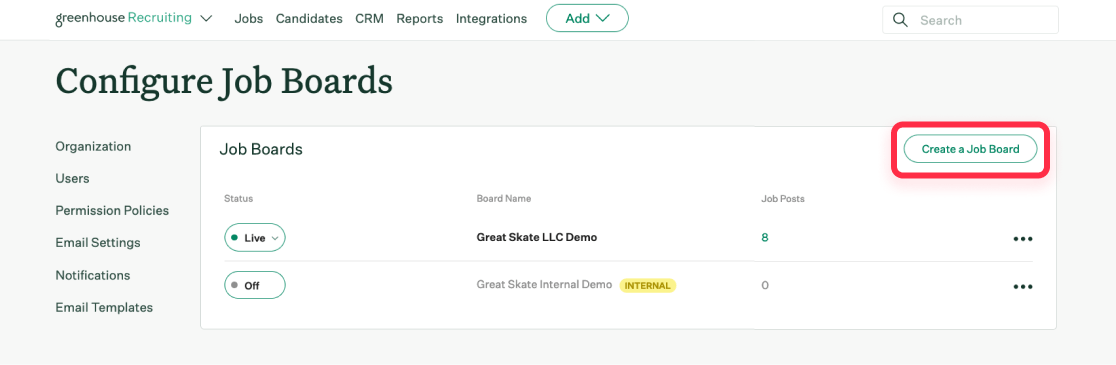
Task: Open Integrations in the top navigation
Action: [491, 19]
